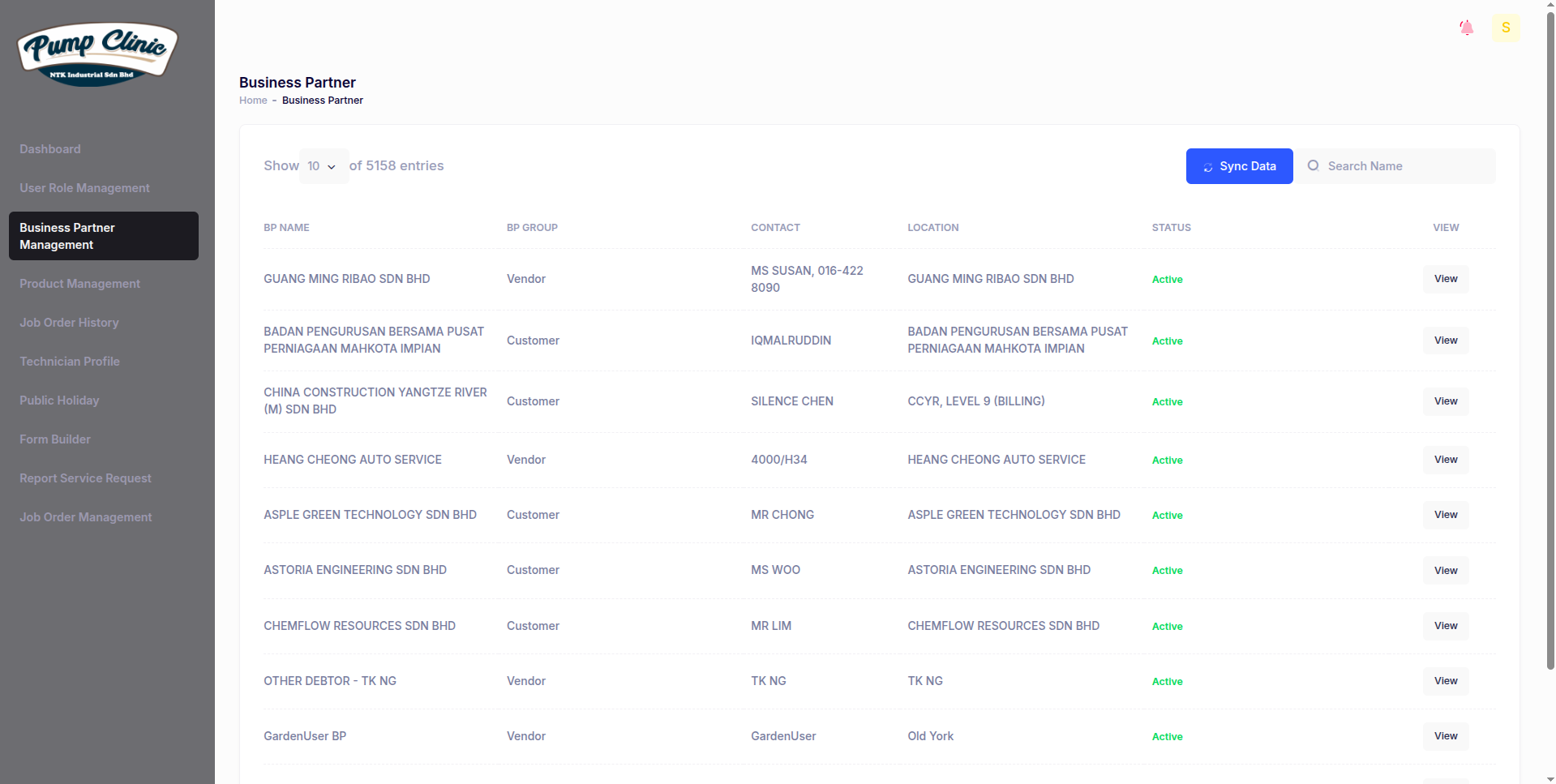Open Job Order History
The width and height of the screenshot is (1556, 784).
pos(69,323)
